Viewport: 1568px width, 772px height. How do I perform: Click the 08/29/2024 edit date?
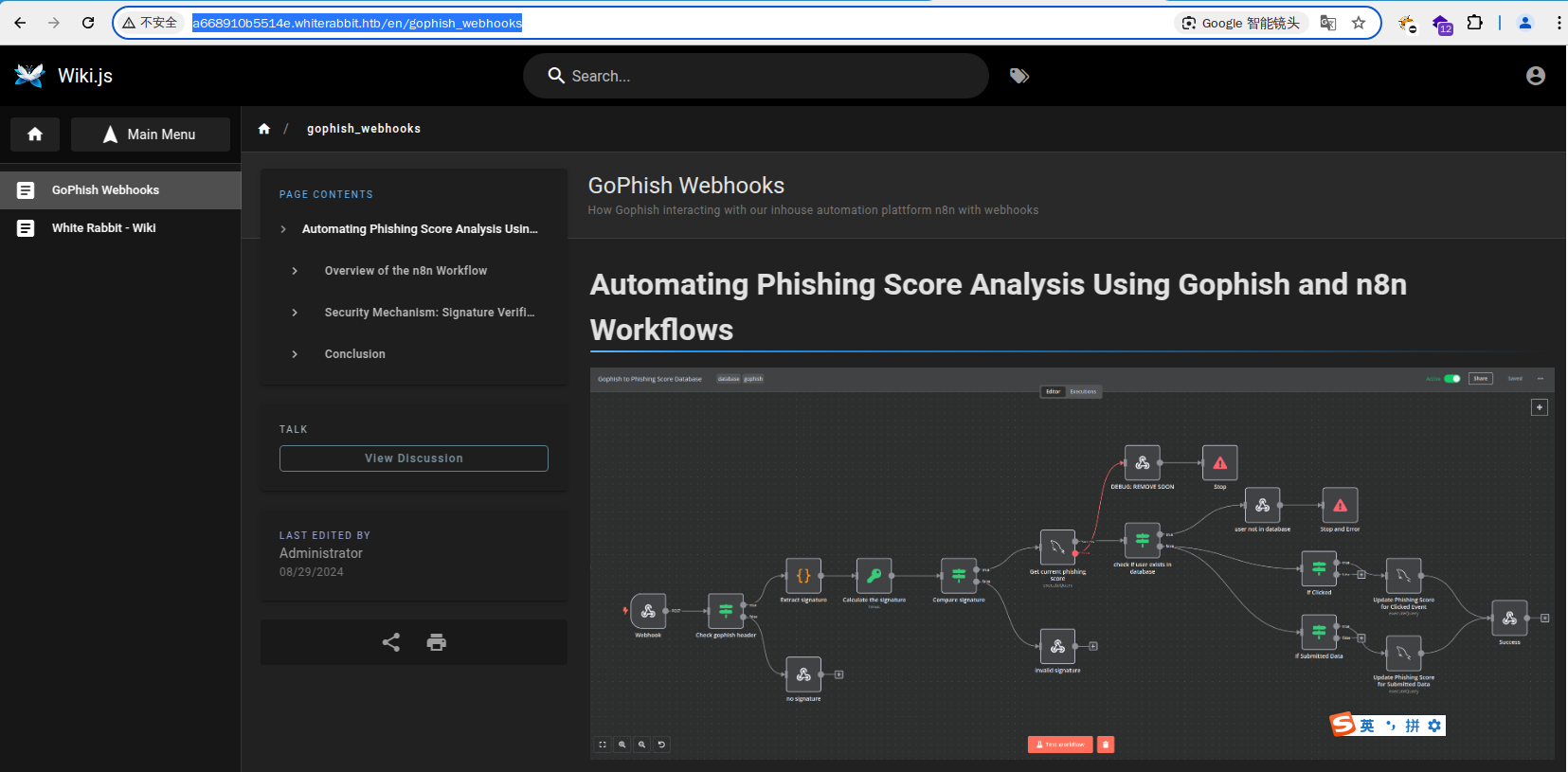coord(312,572)
